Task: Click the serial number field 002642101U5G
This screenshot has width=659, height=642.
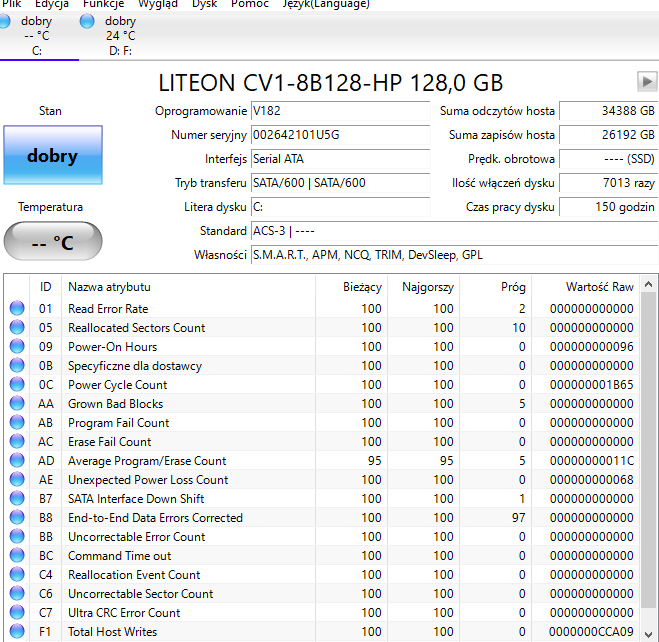Action: pyautogui.click(x=340, y=135)
